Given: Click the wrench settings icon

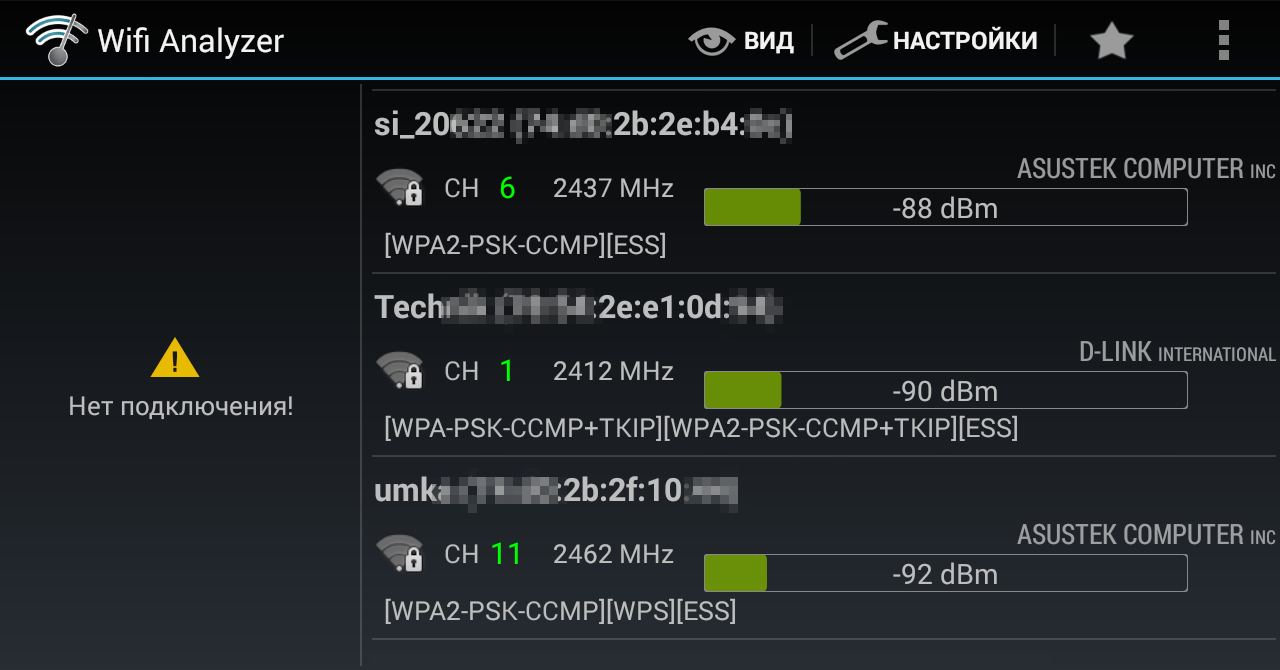Looking at the screenshot, I should pos(859,40).
